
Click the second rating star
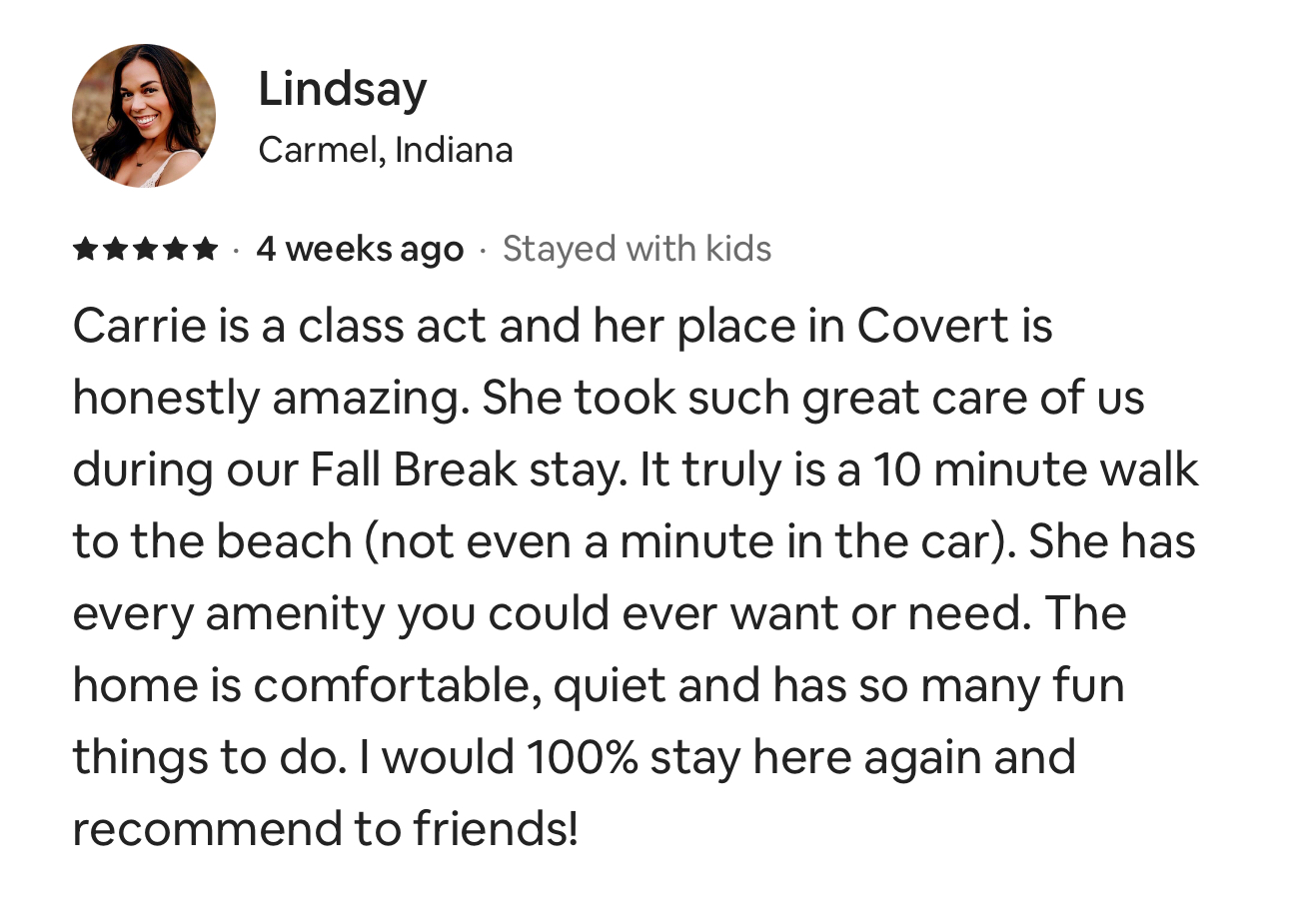tap(115, 249)
